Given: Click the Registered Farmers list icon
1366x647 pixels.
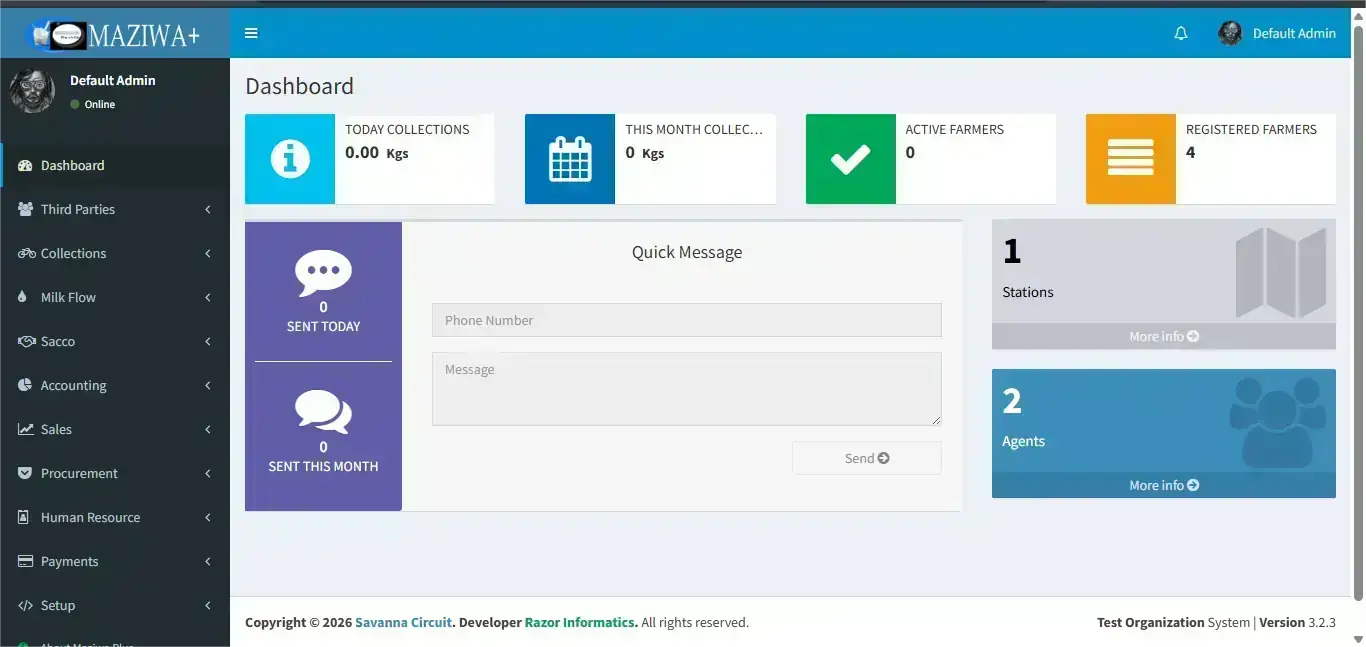Looking at the screenshot, I should pos(1130,159).
